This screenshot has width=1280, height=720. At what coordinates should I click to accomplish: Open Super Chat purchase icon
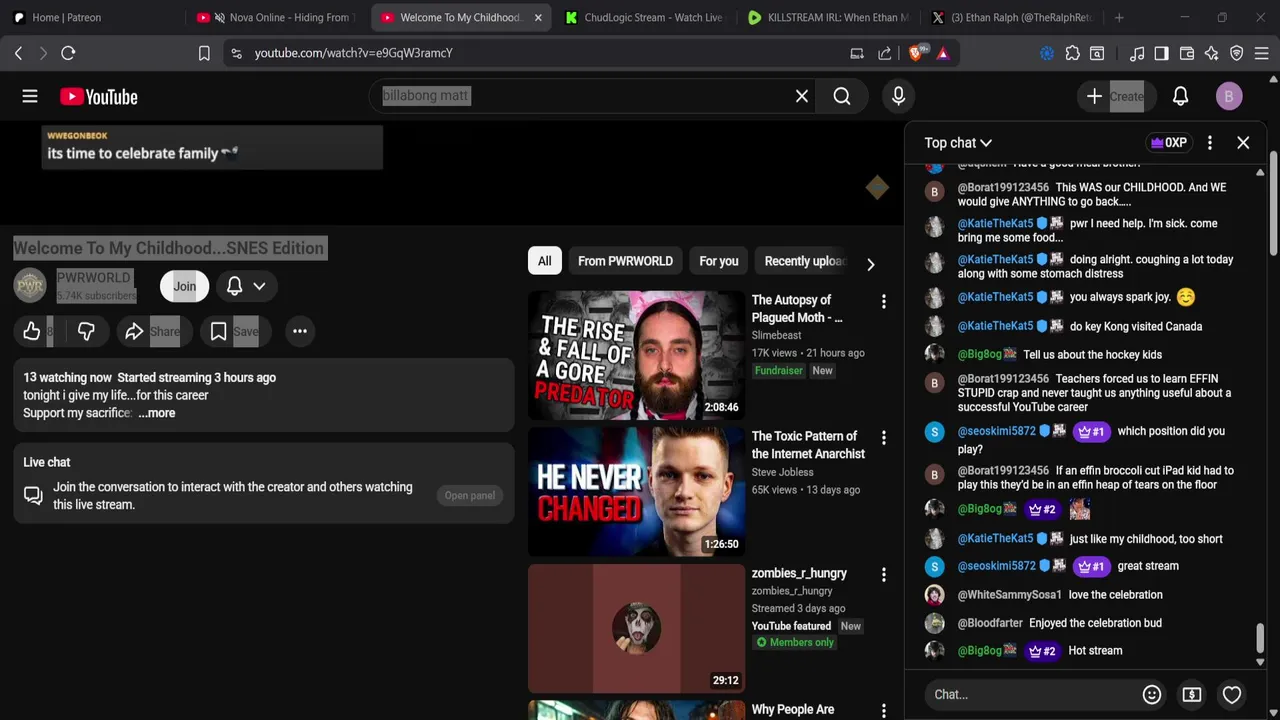[1191, 694]
